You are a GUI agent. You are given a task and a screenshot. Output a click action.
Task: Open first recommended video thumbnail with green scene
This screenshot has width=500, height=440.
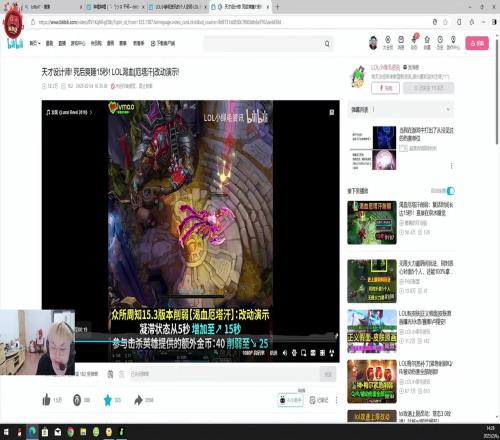(x=372, y=223)
